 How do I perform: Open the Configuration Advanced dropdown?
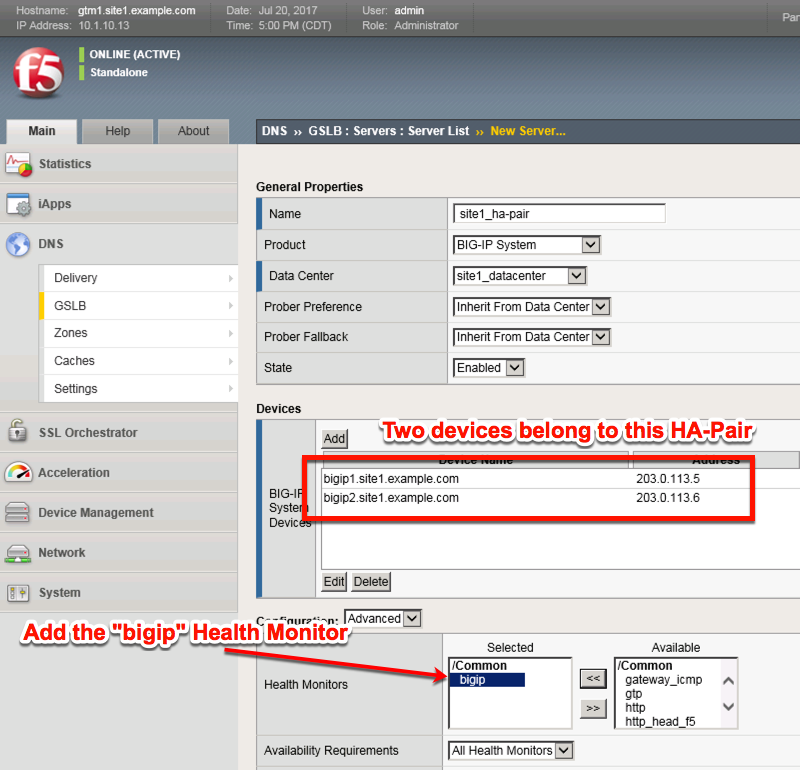pyautogui.click(x=383, y=618)
